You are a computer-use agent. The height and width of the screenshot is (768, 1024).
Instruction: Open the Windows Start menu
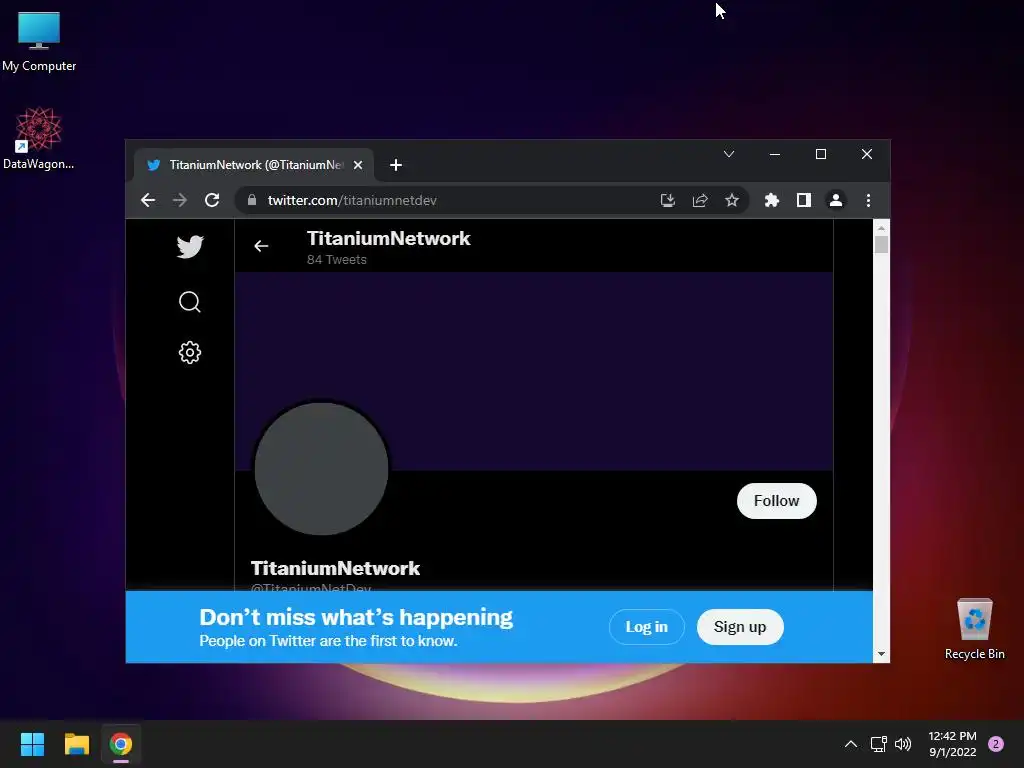click(32, 744)
